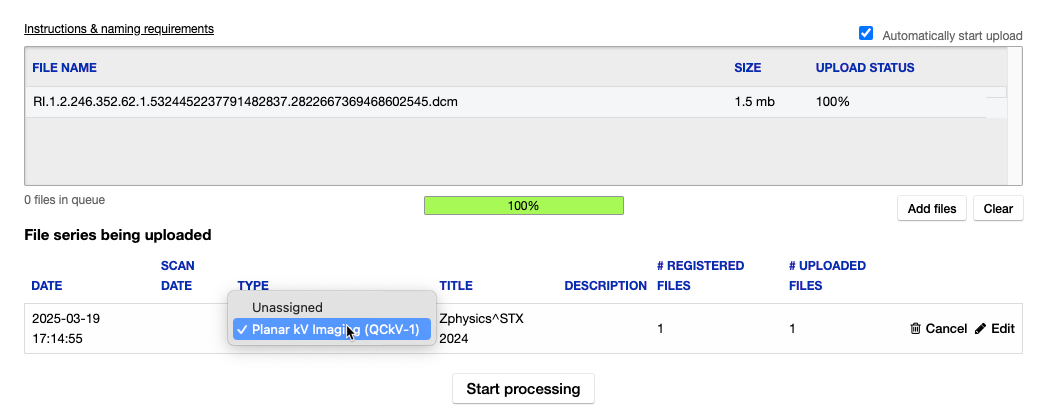Viewport: 1045px width, 409px height.
Task: Click the green 100% progress bar
Action: [523, 206]
